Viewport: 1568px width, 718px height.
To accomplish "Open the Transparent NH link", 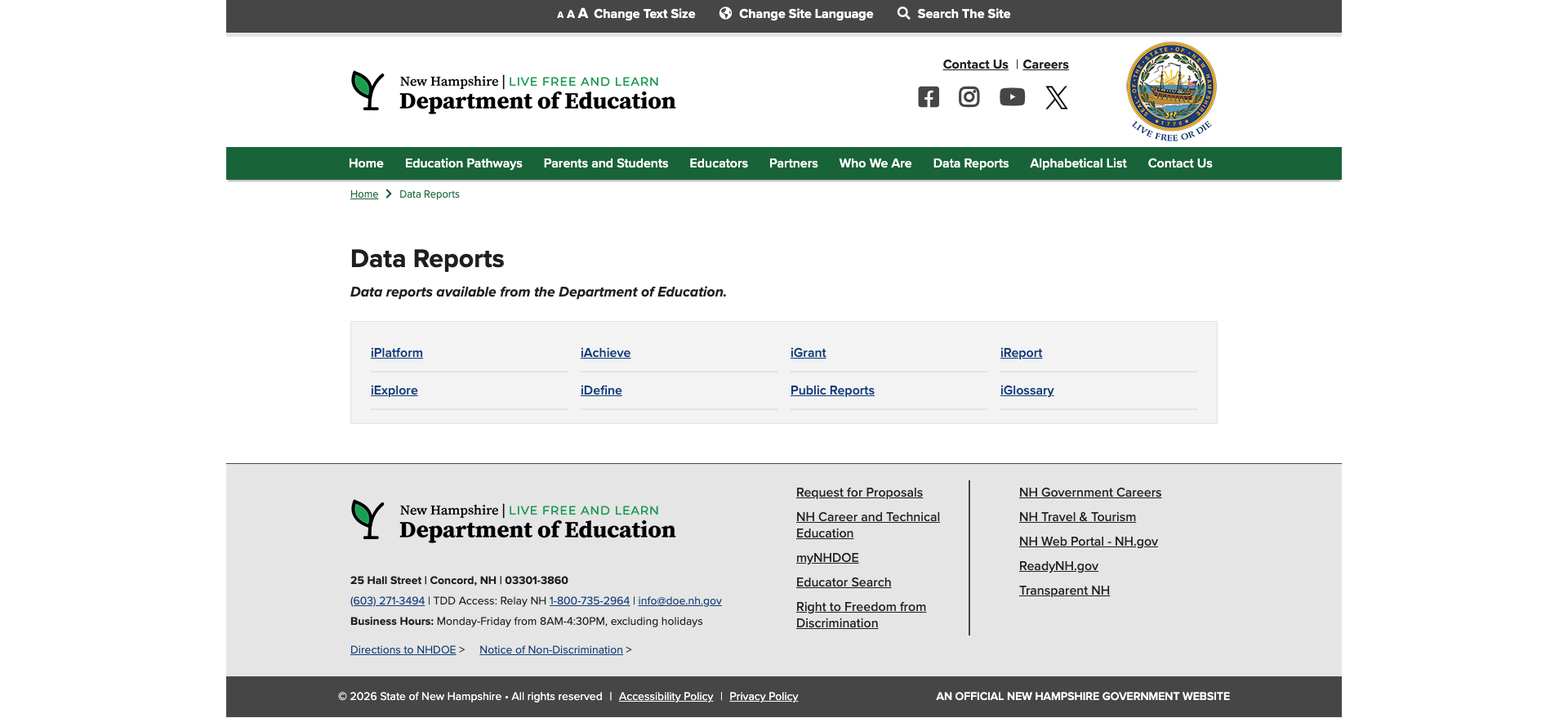I will click(1065, 591).
